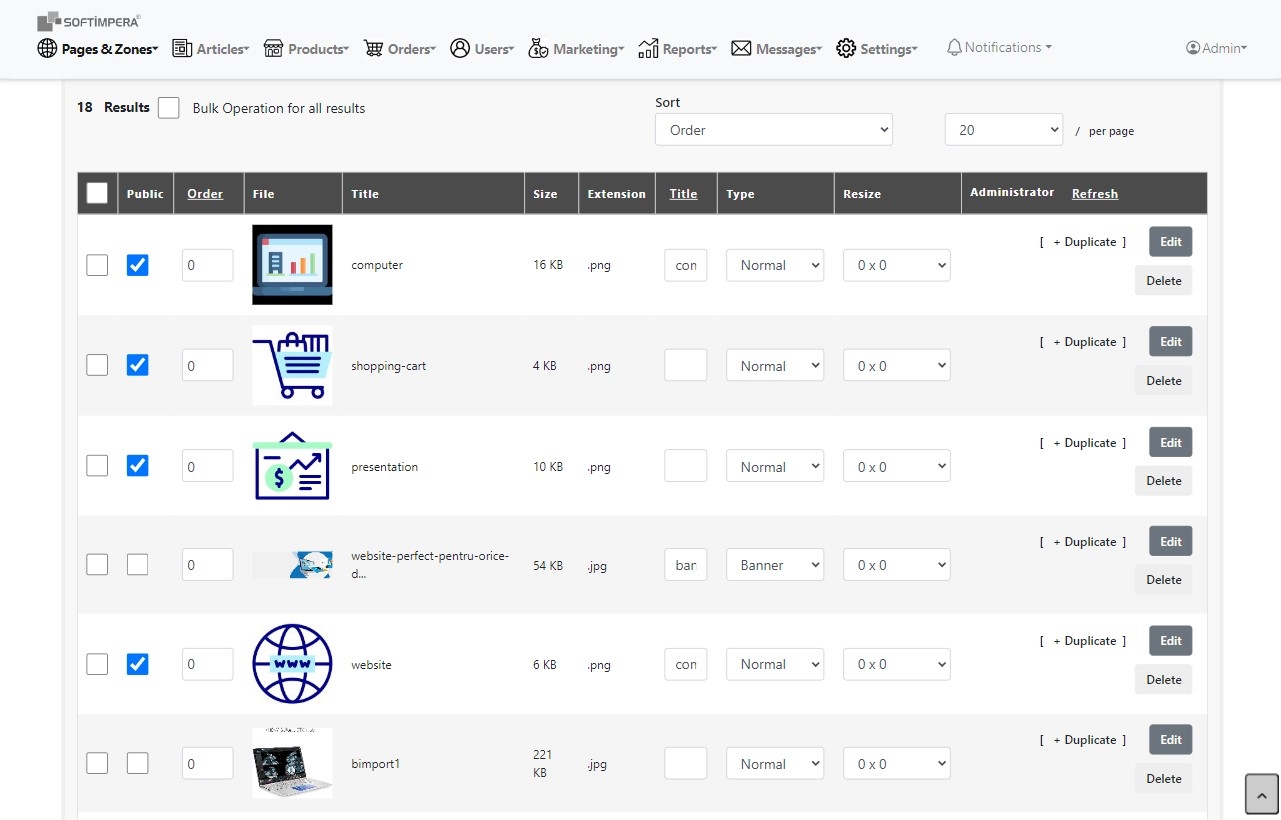1281x820 pixels.
Task: Click the Articles newspaper icon
Action: point(182,48)
